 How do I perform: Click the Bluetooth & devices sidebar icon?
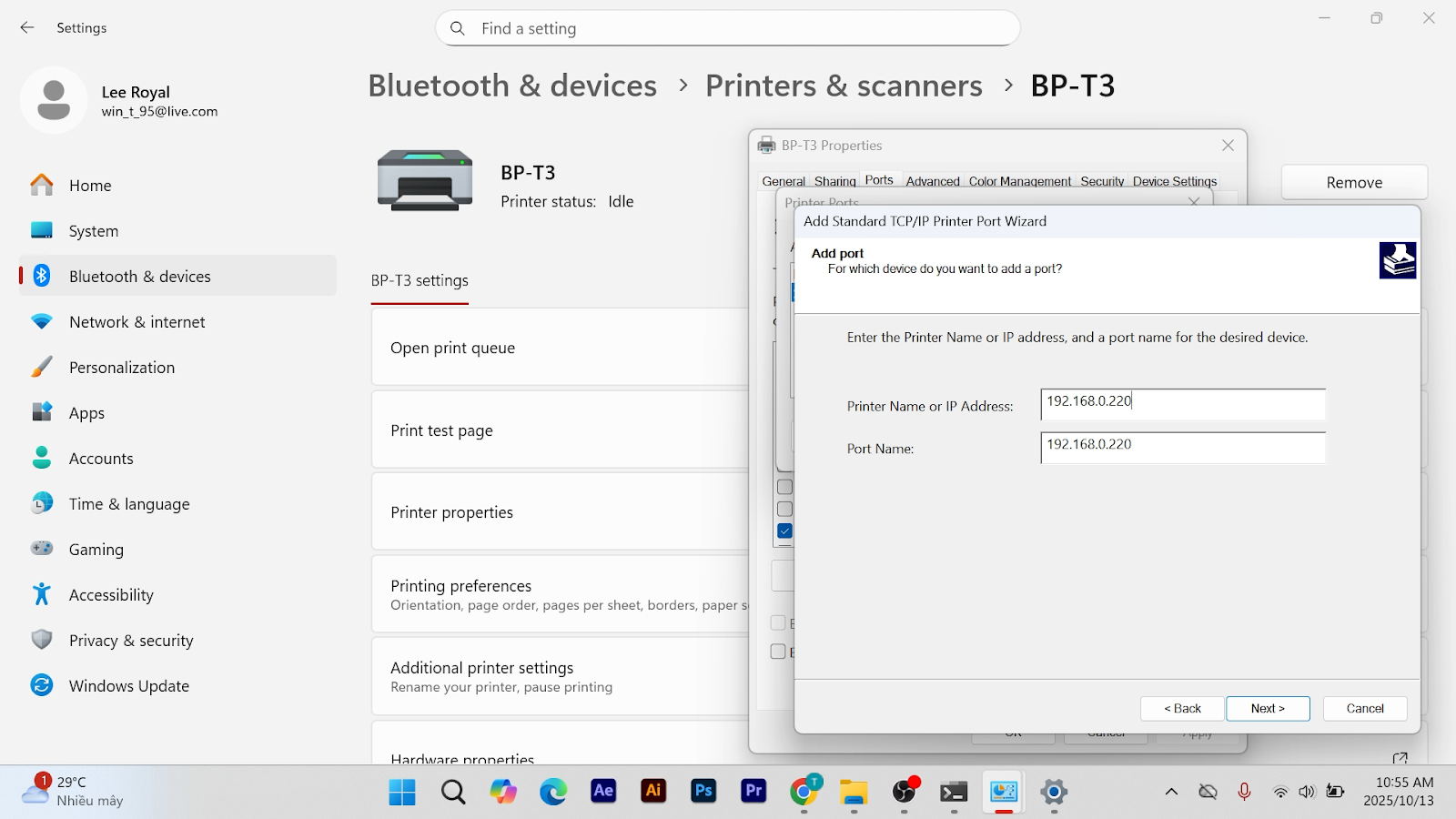42,276
